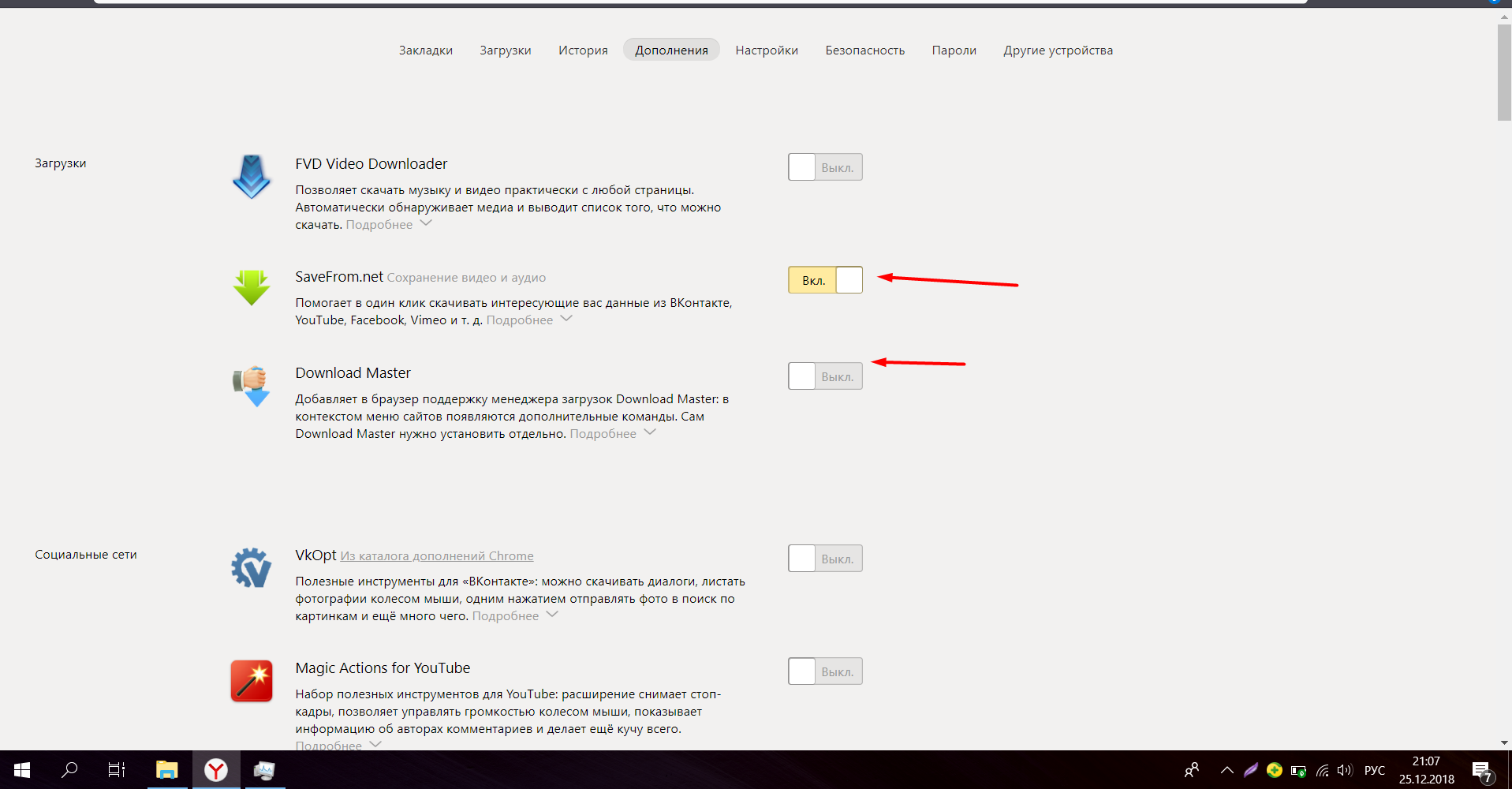Open the Action Center notifications icon
The width and height of the screenshot is (1512, 789).
[1482, 771]
